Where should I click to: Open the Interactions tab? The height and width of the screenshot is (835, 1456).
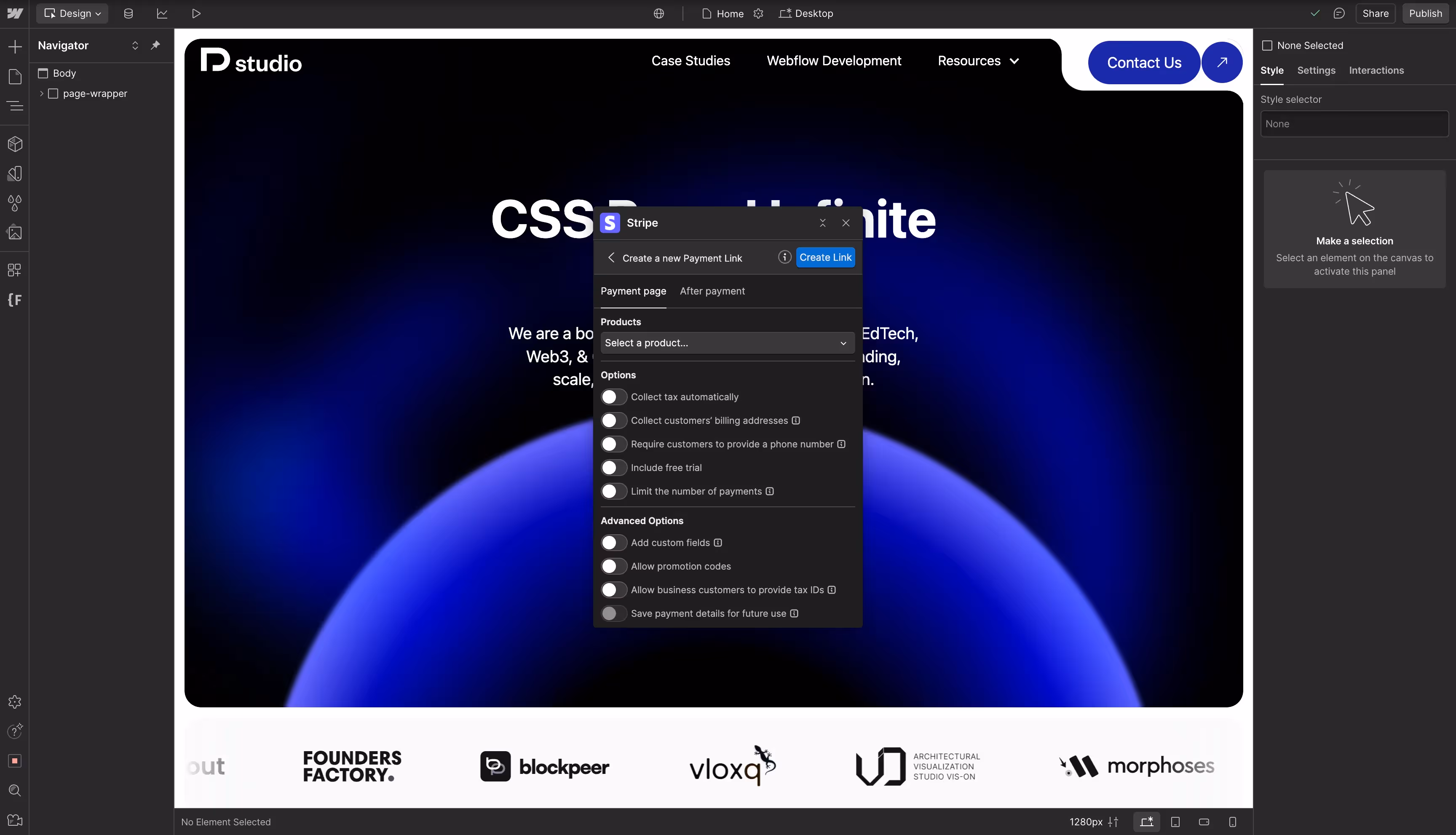tap(1376, 70)
